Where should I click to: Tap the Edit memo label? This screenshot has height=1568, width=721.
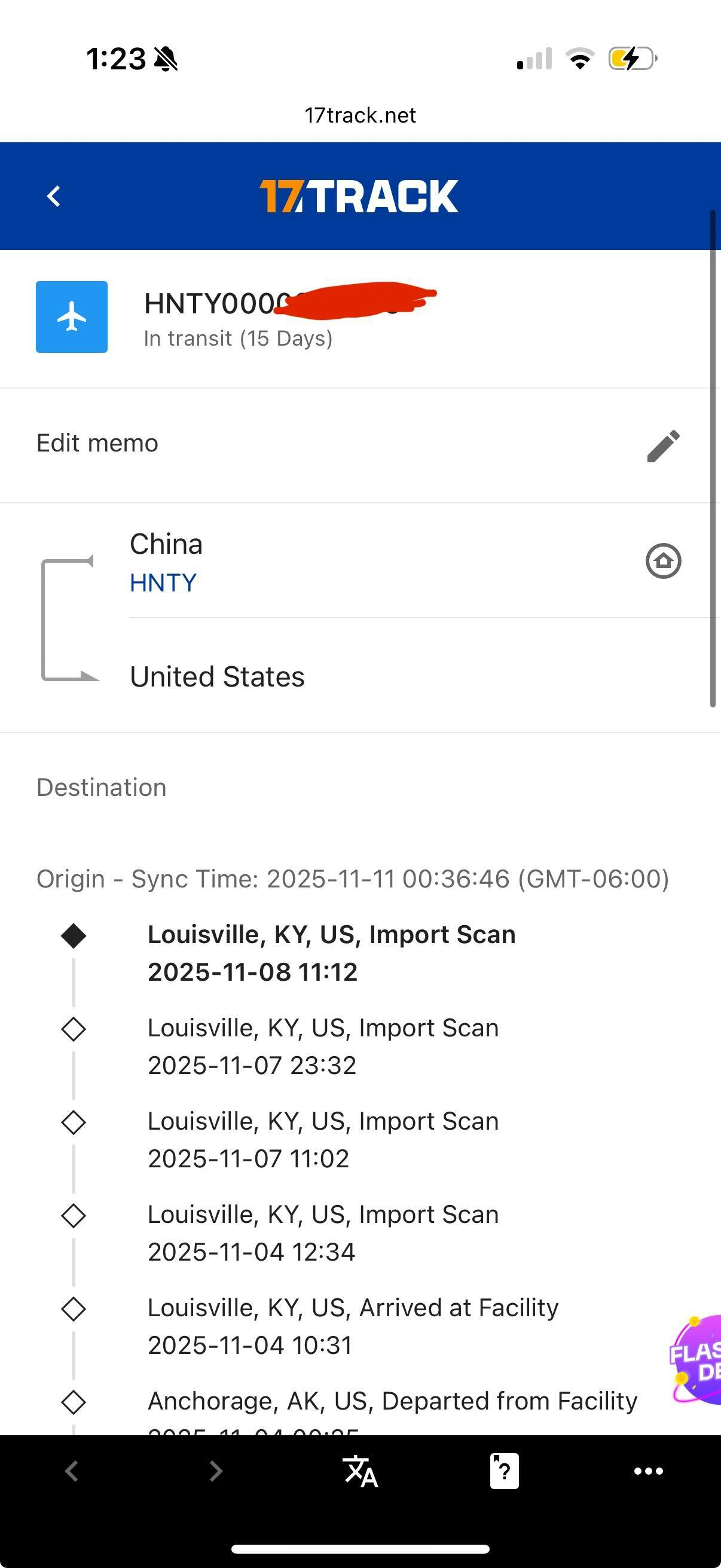(97, 443)
